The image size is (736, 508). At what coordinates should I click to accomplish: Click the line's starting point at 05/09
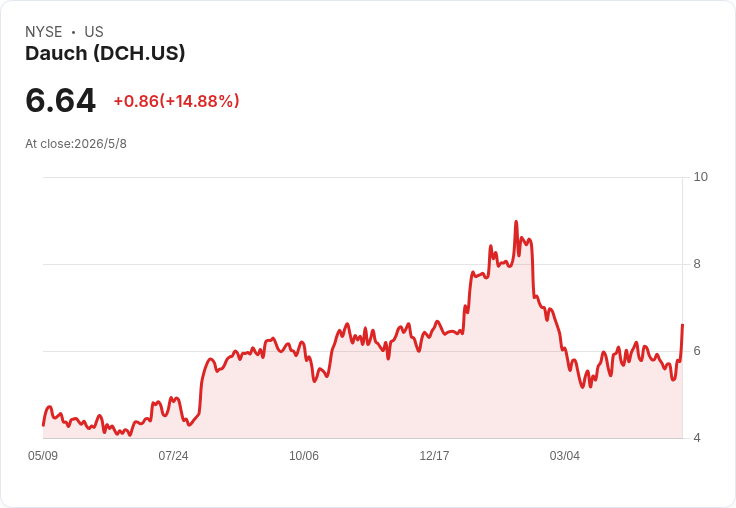(x=44, y=425)
